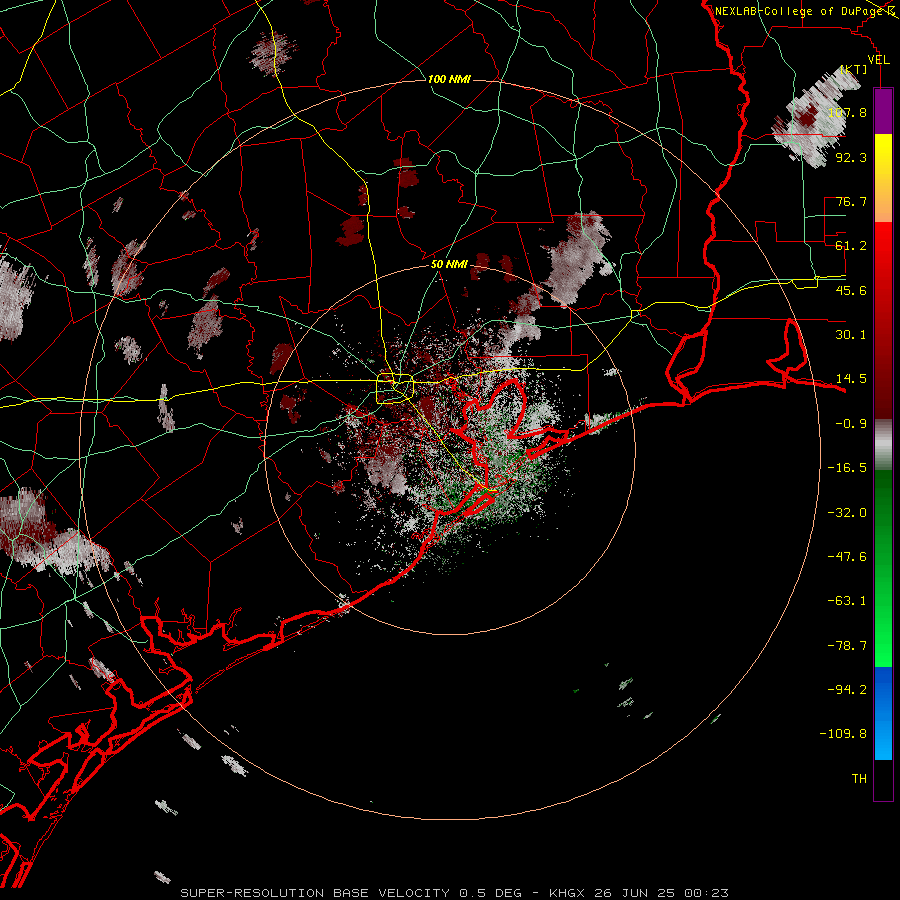Screen dimensions: 900x900
Task: Select the -78.7 legend value
Action: [x=847, y=646]
